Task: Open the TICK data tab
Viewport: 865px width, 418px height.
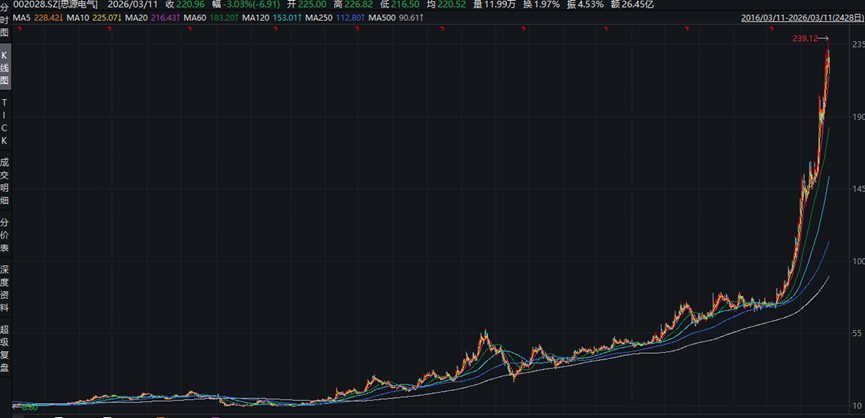Action: click(x=5, y=121)
